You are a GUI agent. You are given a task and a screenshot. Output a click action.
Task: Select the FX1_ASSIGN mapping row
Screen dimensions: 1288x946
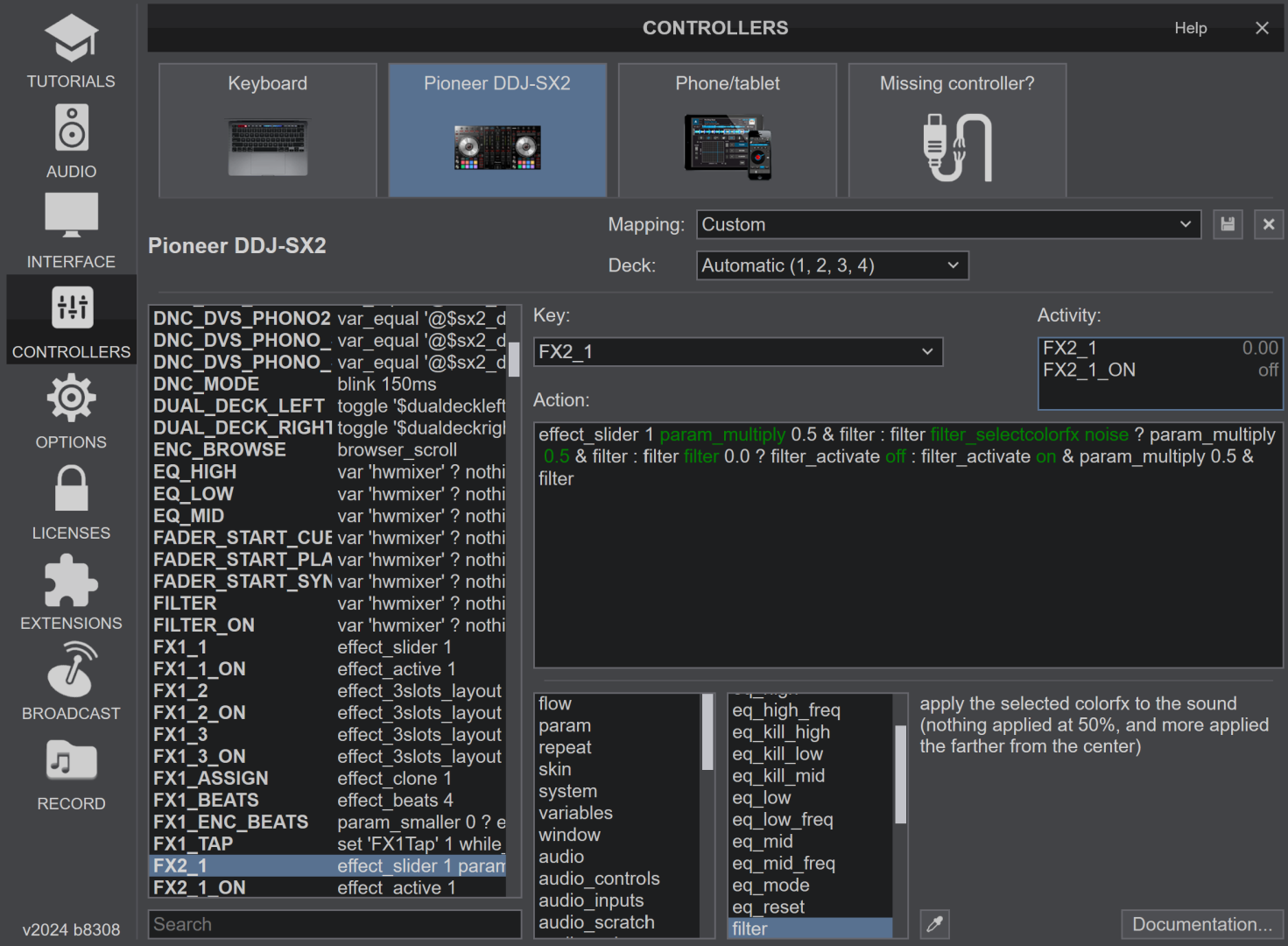[x=327, y=778]
